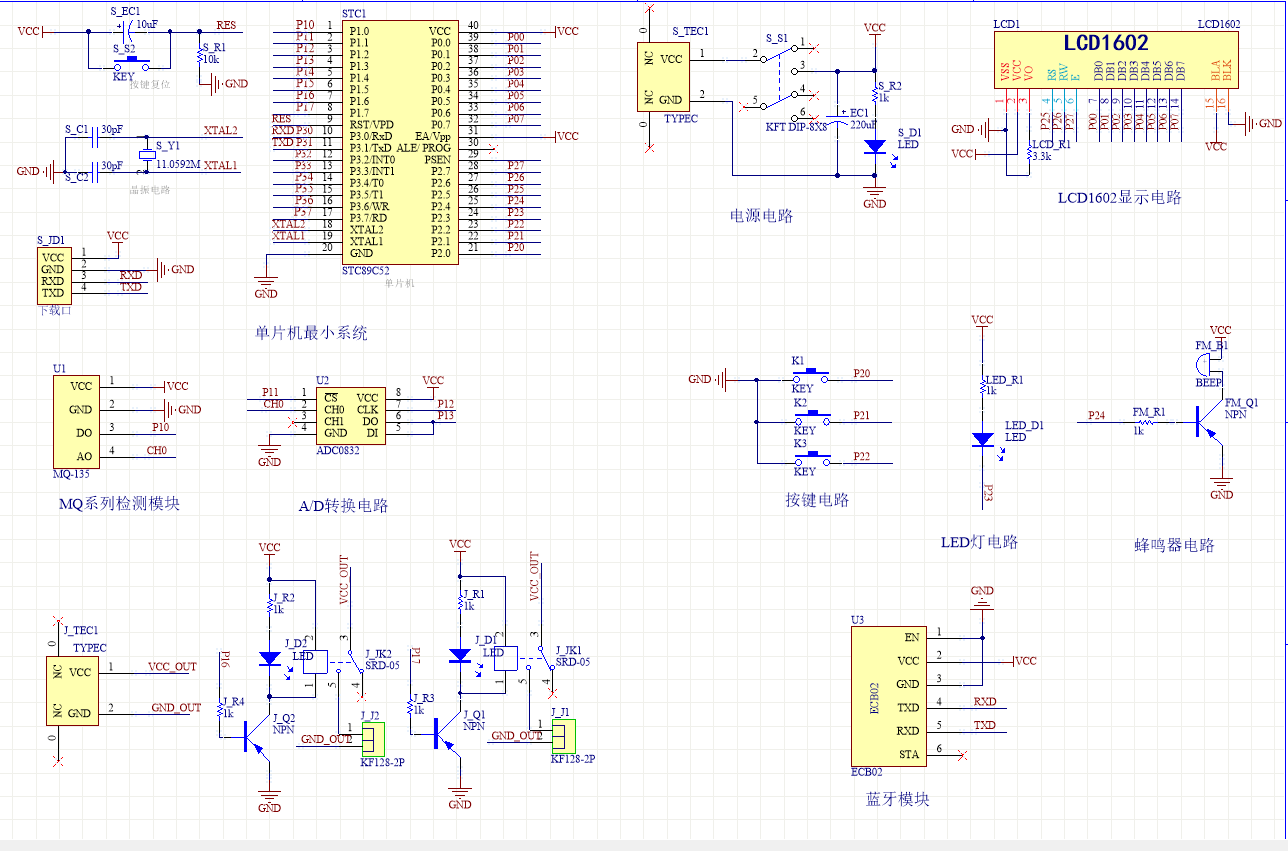
Task: Select the S_JD1 download header component
Action: coord(53,275)
